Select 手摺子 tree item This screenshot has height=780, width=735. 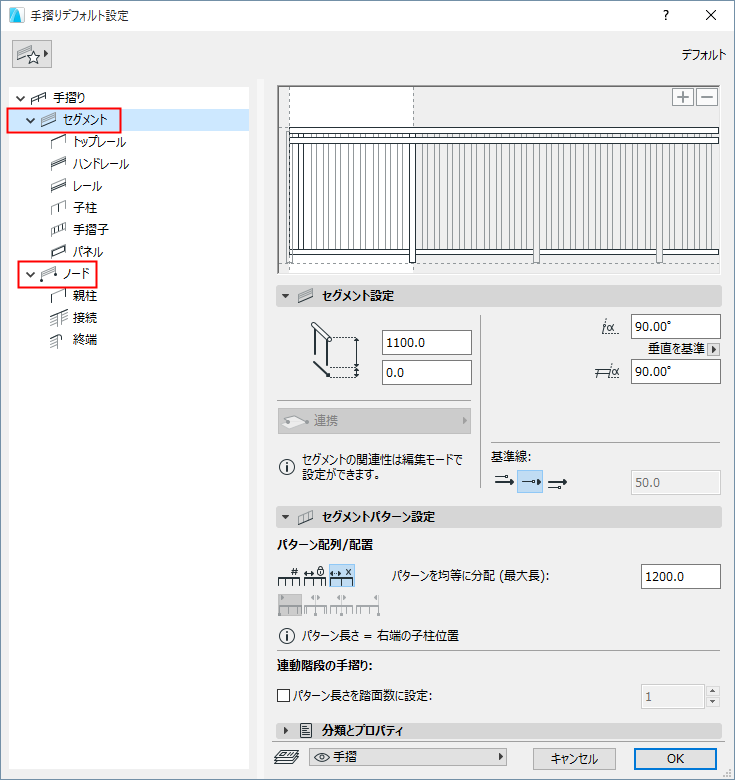coord(91,229)
